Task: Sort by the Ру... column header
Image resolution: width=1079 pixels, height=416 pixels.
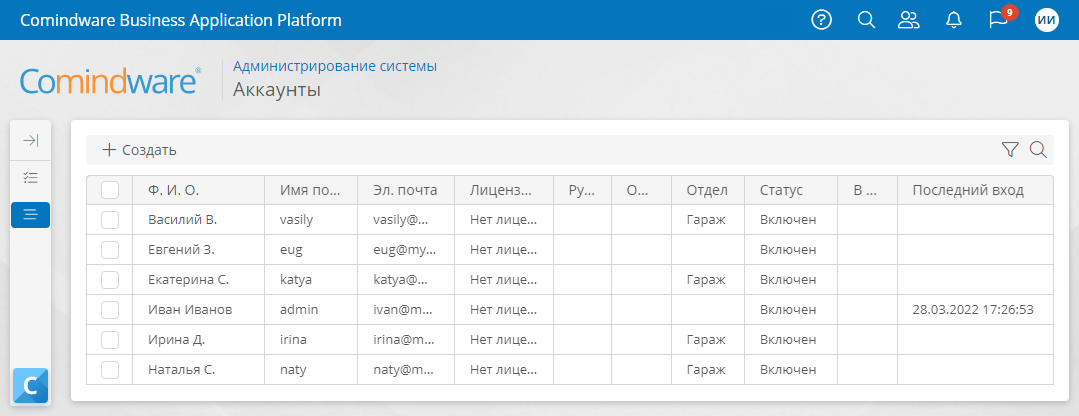Action: pyautogui.click(x=582, y=190)
